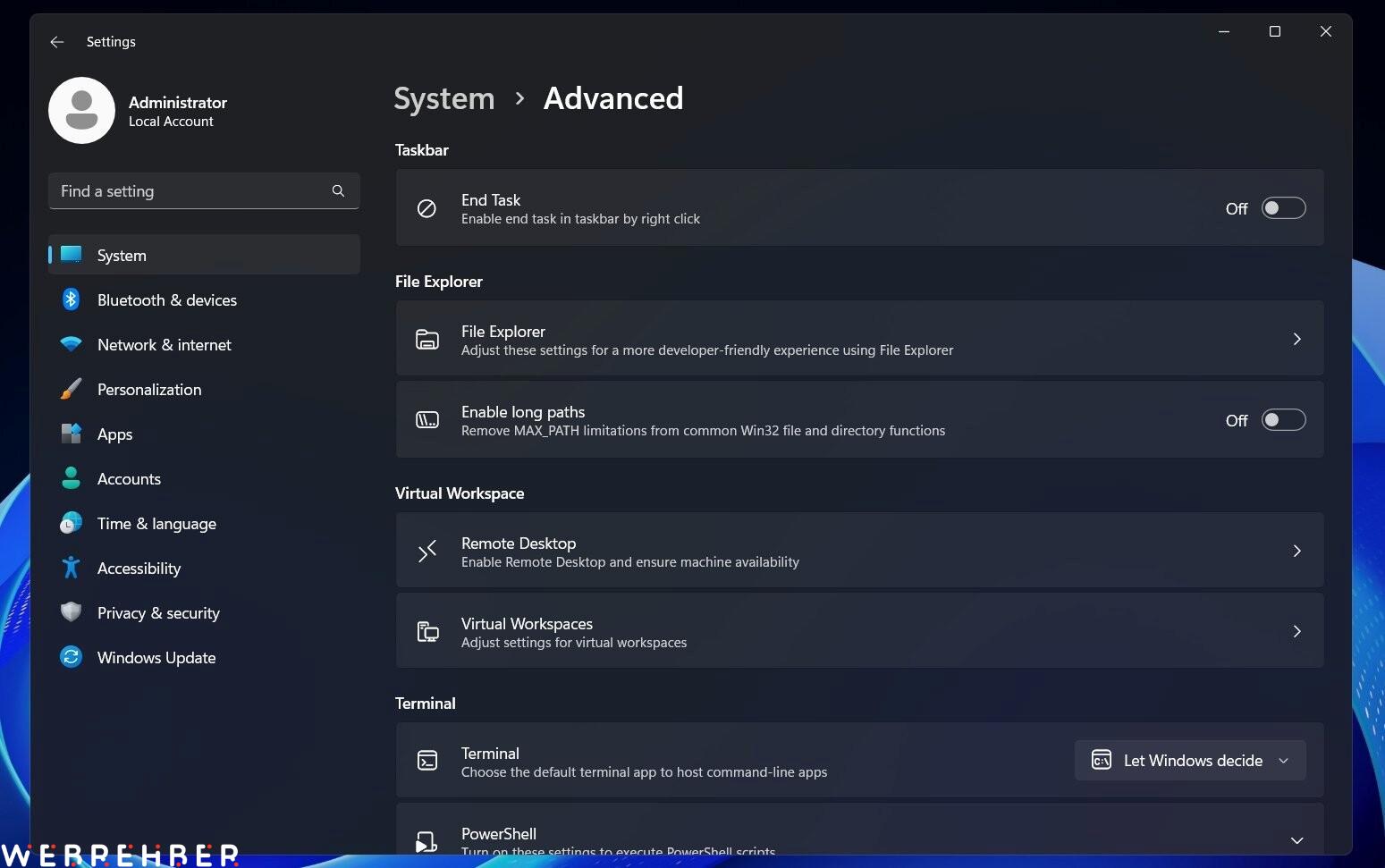Click the Administrator profile avatar
The height and width of the screenshot is (868, 1385).
(81, 110)
